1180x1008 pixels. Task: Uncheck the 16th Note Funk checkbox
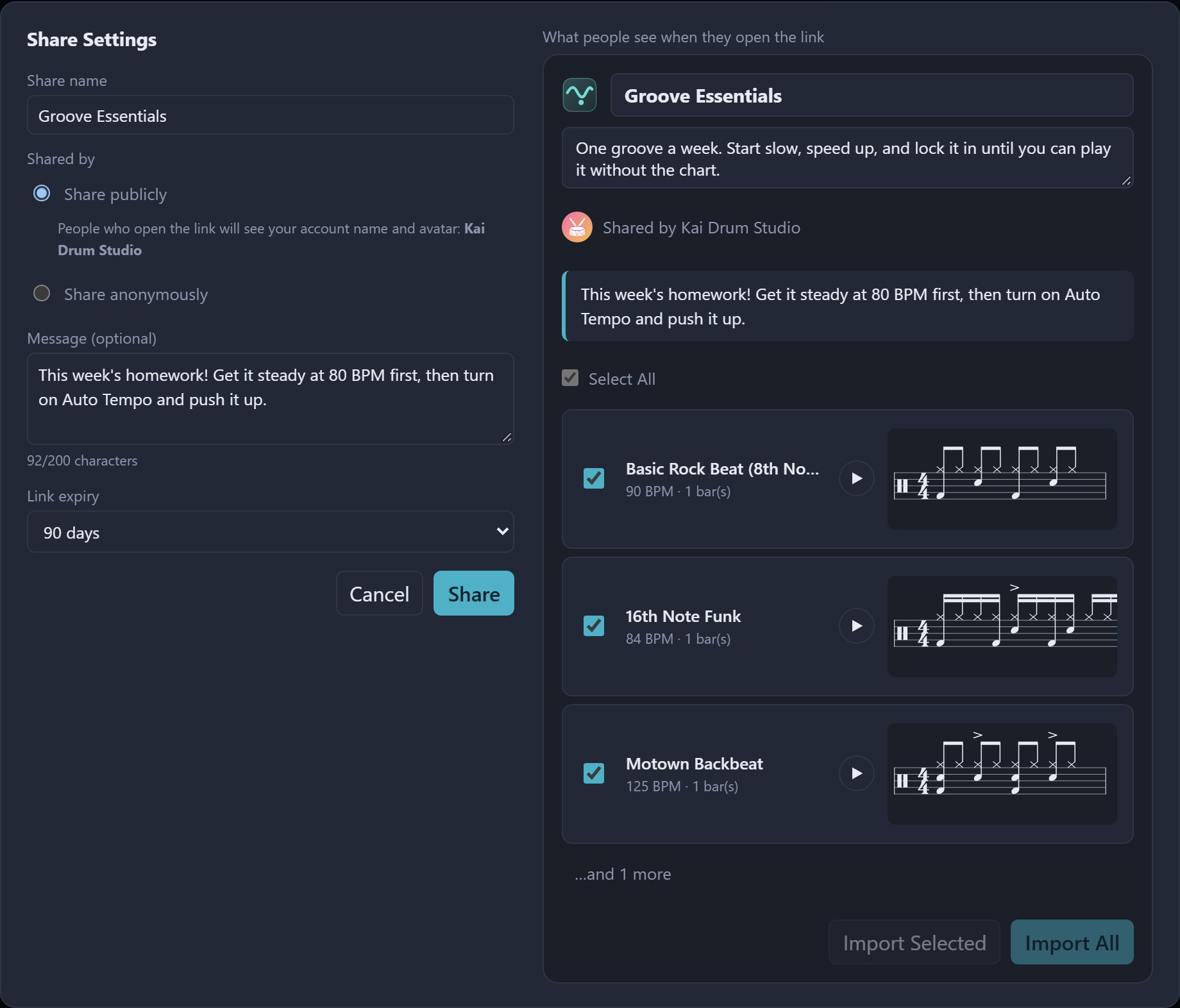coord(594,626)
